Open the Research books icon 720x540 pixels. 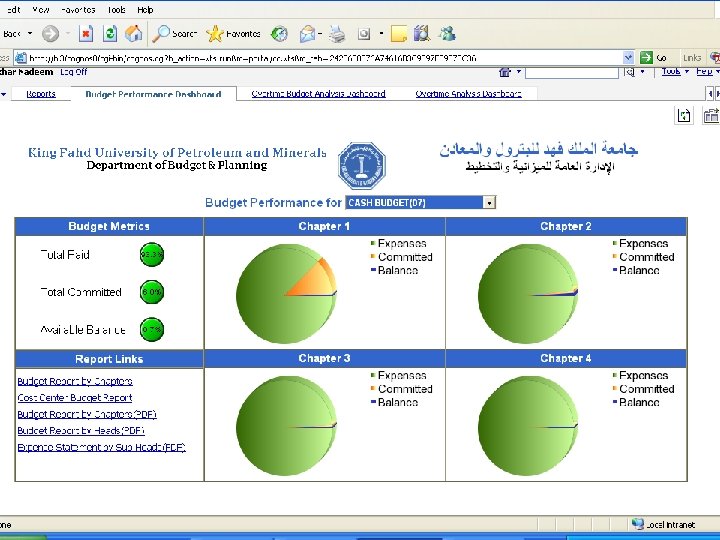(x=422, y=34)
